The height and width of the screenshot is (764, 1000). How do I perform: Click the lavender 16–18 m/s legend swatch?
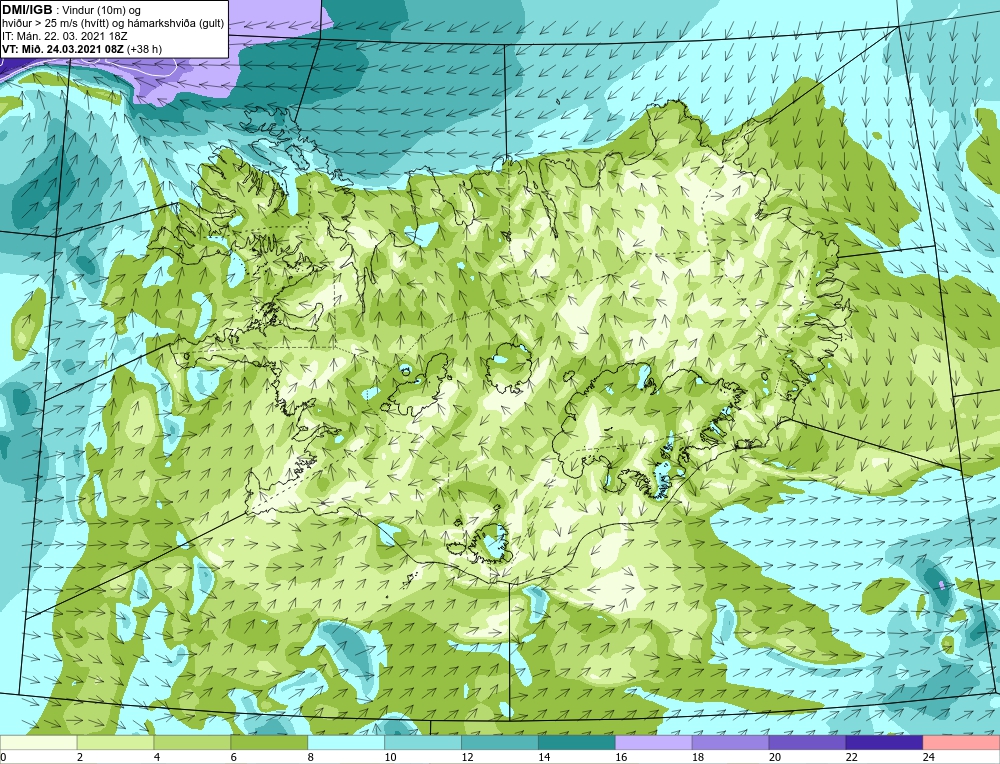click(x=654, y=743)
